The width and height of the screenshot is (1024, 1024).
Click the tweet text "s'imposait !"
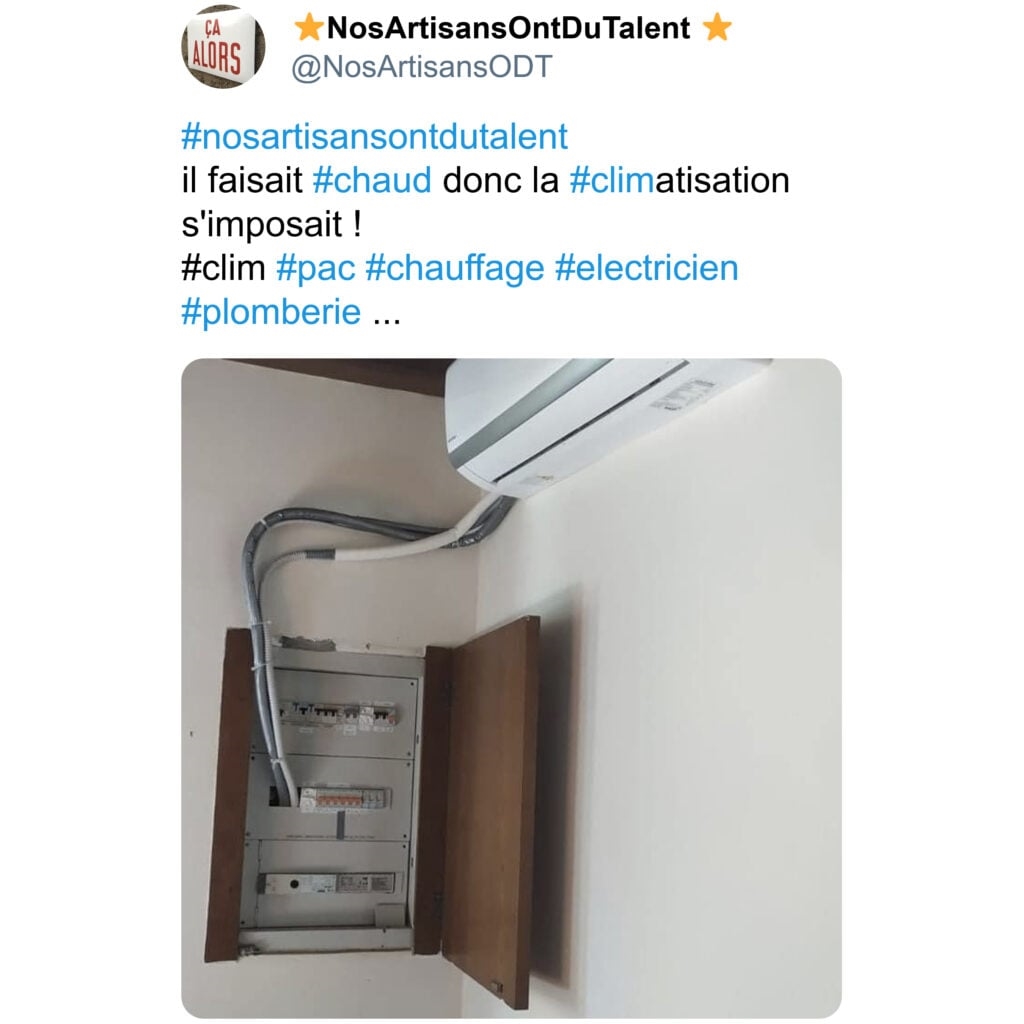point(271,225)
